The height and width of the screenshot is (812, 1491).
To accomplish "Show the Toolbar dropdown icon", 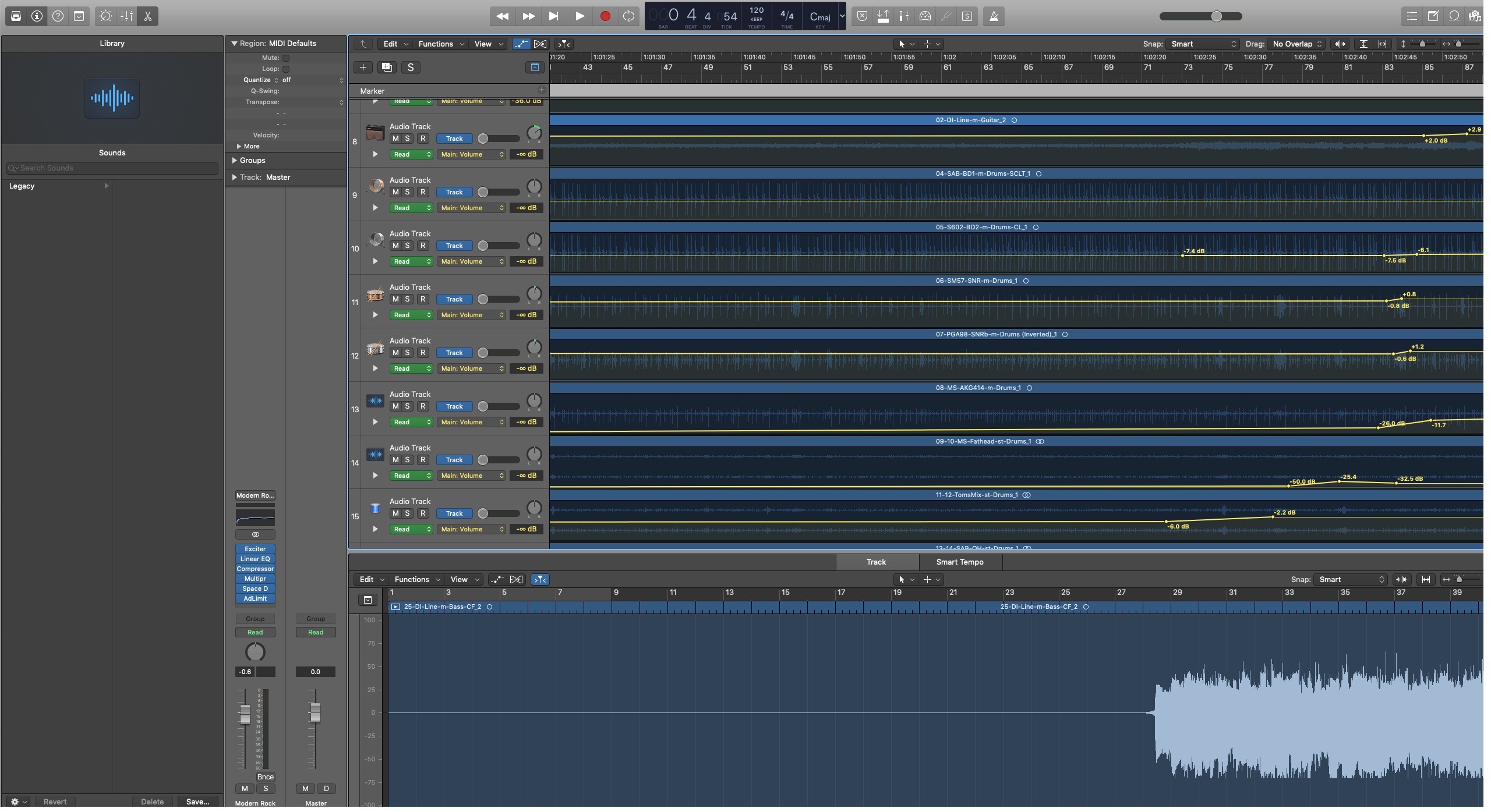I will (x=79, y=16).
